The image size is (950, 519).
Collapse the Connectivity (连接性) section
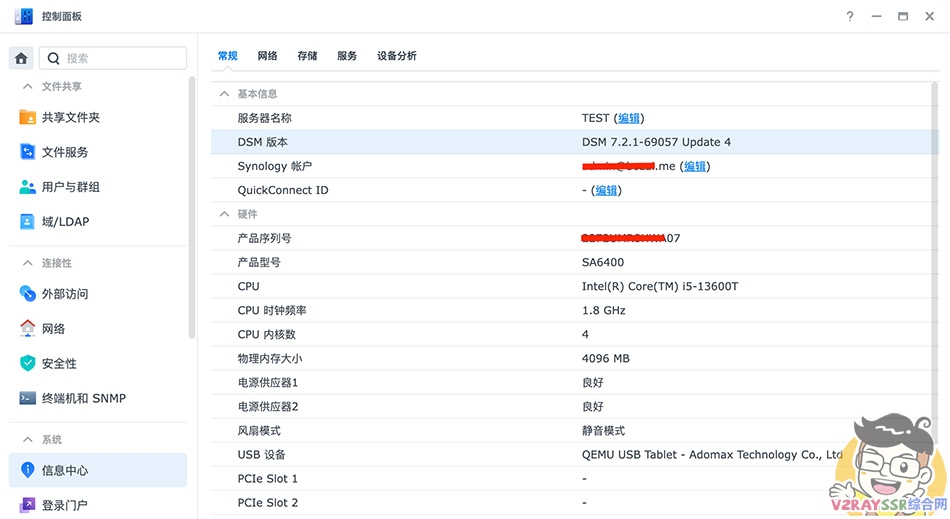point(27,263)
